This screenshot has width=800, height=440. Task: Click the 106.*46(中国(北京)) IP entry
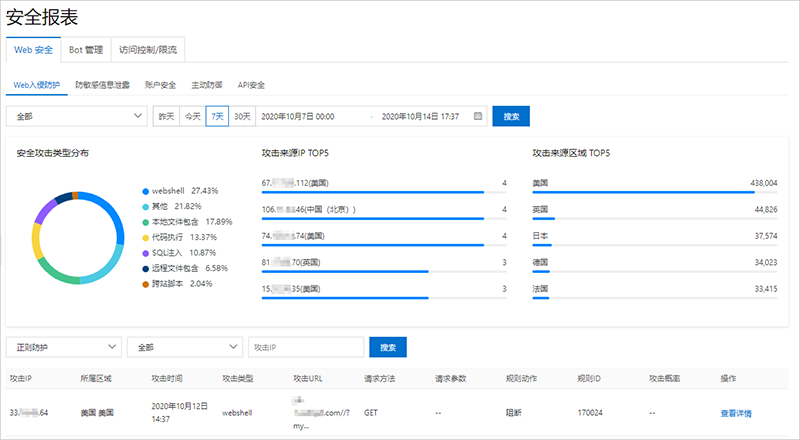(309, 209)
